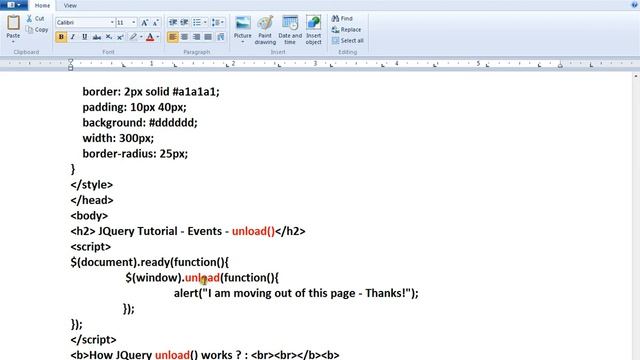Click the Replace button

pyautogui.click(x=347, y=29)
